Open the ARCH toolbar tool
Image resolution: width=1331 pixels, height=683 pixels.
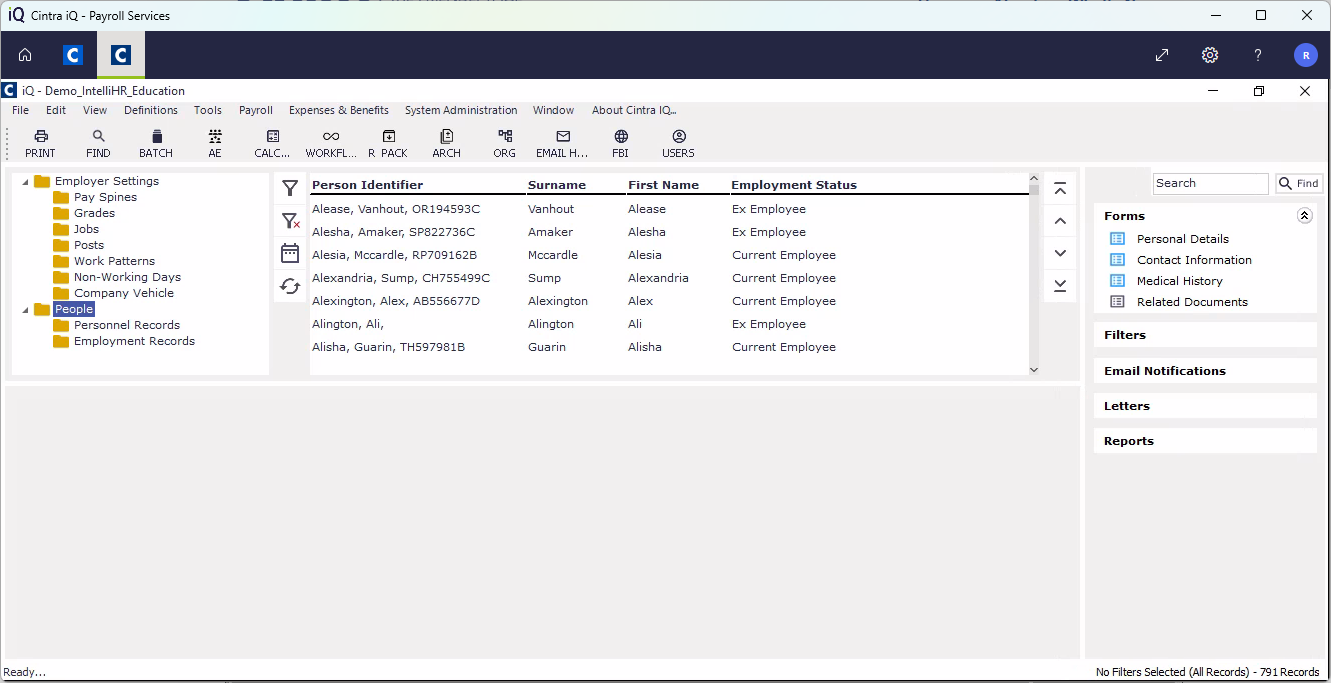[447, 143]
